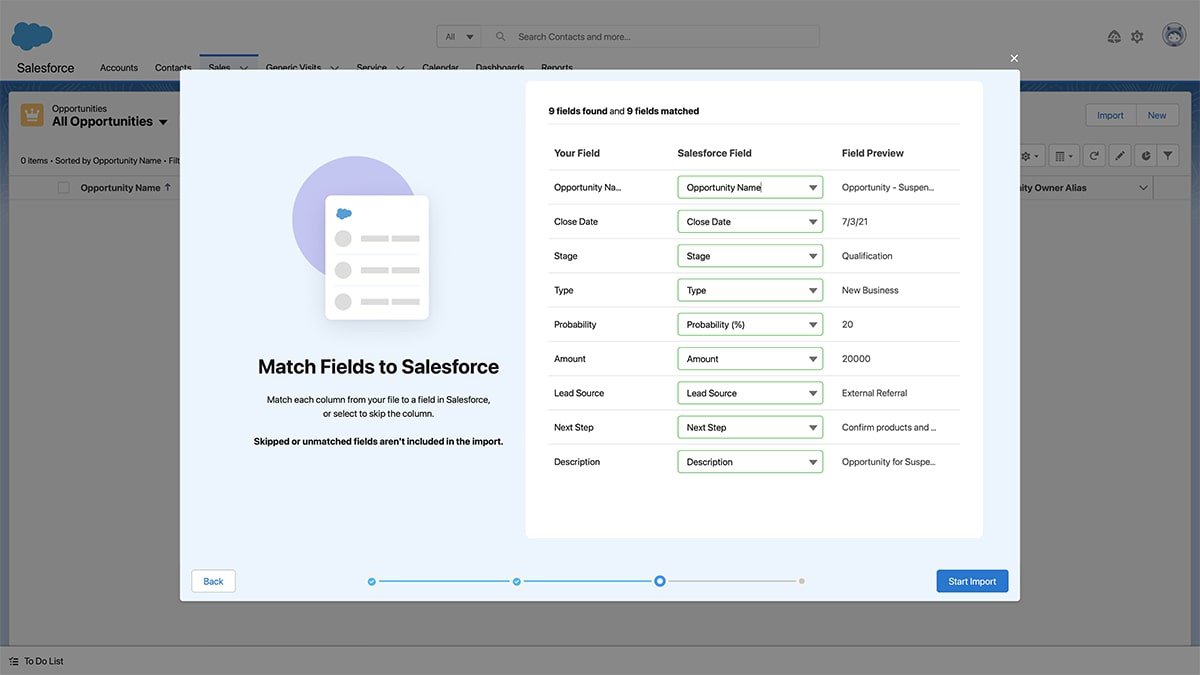The width and height of the screenshot is (1200, 675).
Task: Open the list view controls gear dropdown
Action: pos(1026,155)
